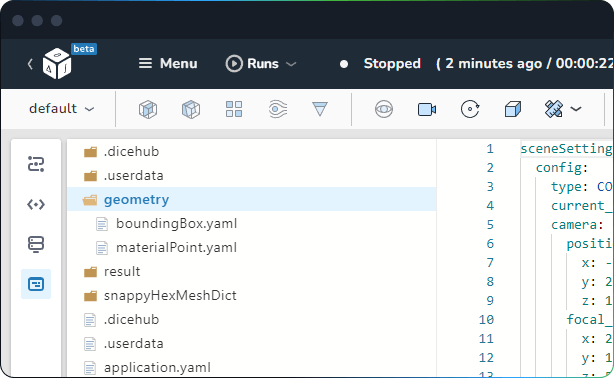The image size is (614, 378).
Task: Expand the default view dropdown
Action: pos(61,109)
